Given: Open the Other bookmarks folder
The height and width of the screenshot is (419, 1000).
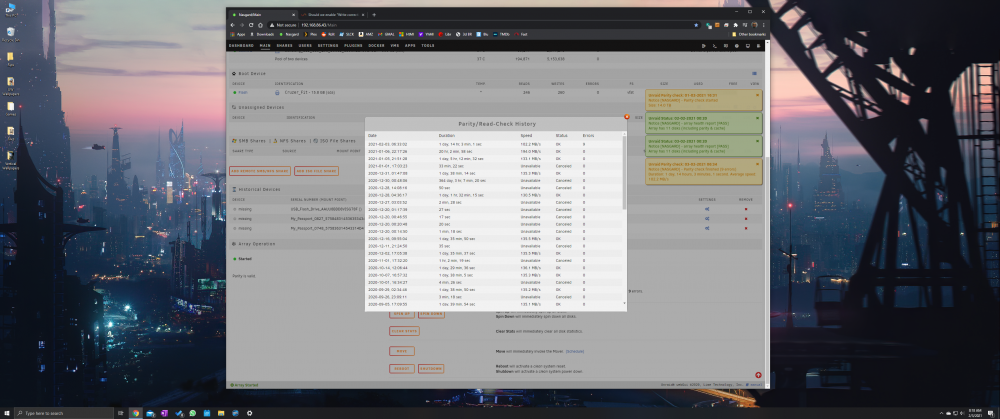Looking at the screenshot, I should click(x=747, y=34).
